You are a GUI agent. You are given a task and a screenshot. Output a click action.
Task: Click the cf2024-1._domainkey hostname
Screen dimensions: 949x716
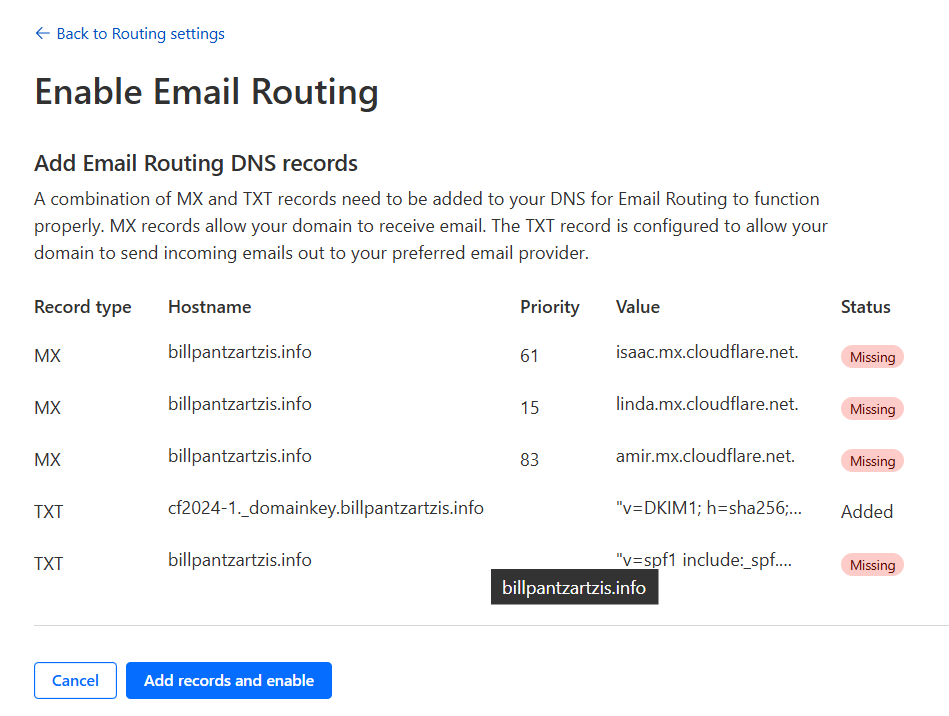pos(326,508)
